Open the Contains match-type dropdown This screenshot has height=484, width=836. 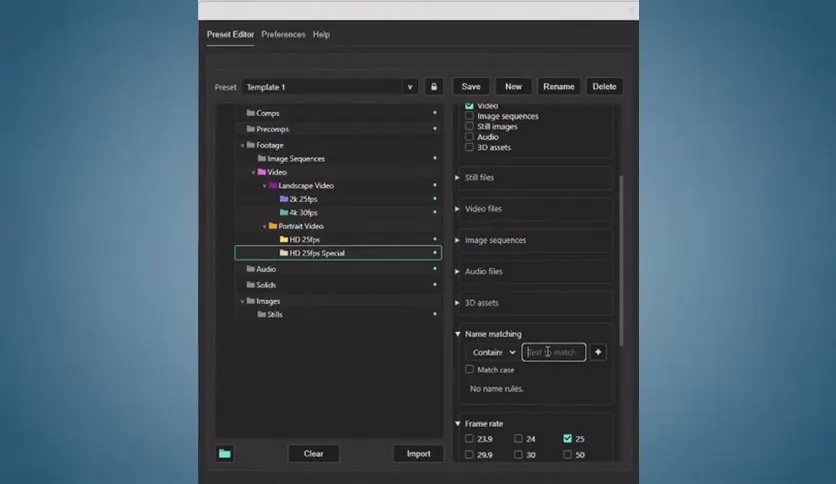point(493,352)
